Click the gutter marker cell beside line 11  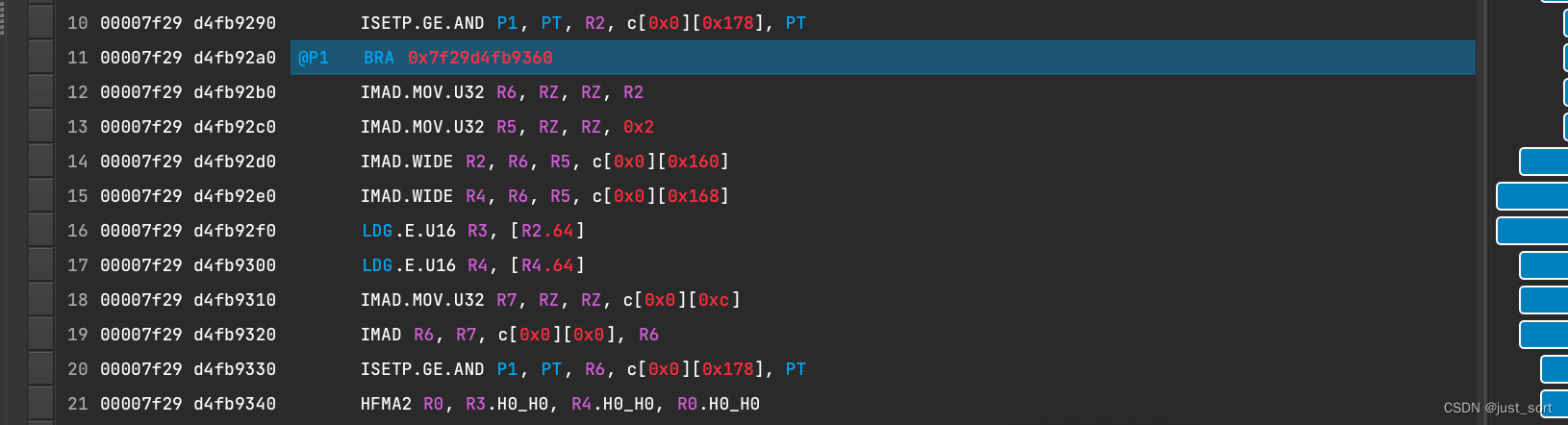[40, 58]
